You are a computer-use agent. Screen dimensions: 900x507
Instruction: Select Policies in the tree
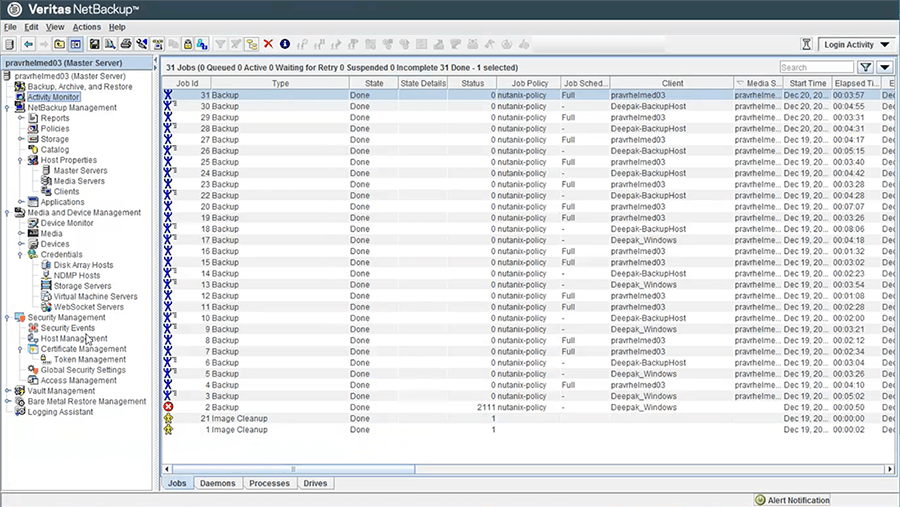point(55,129)
